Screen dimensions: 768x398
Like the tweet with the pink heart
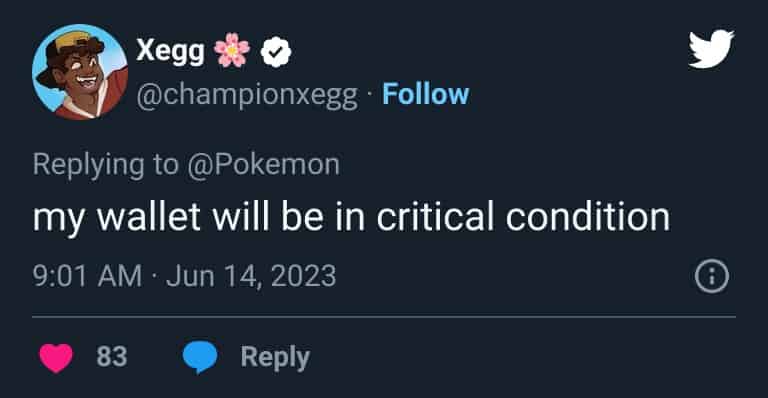pyautogui.click(x=56, y=357)
